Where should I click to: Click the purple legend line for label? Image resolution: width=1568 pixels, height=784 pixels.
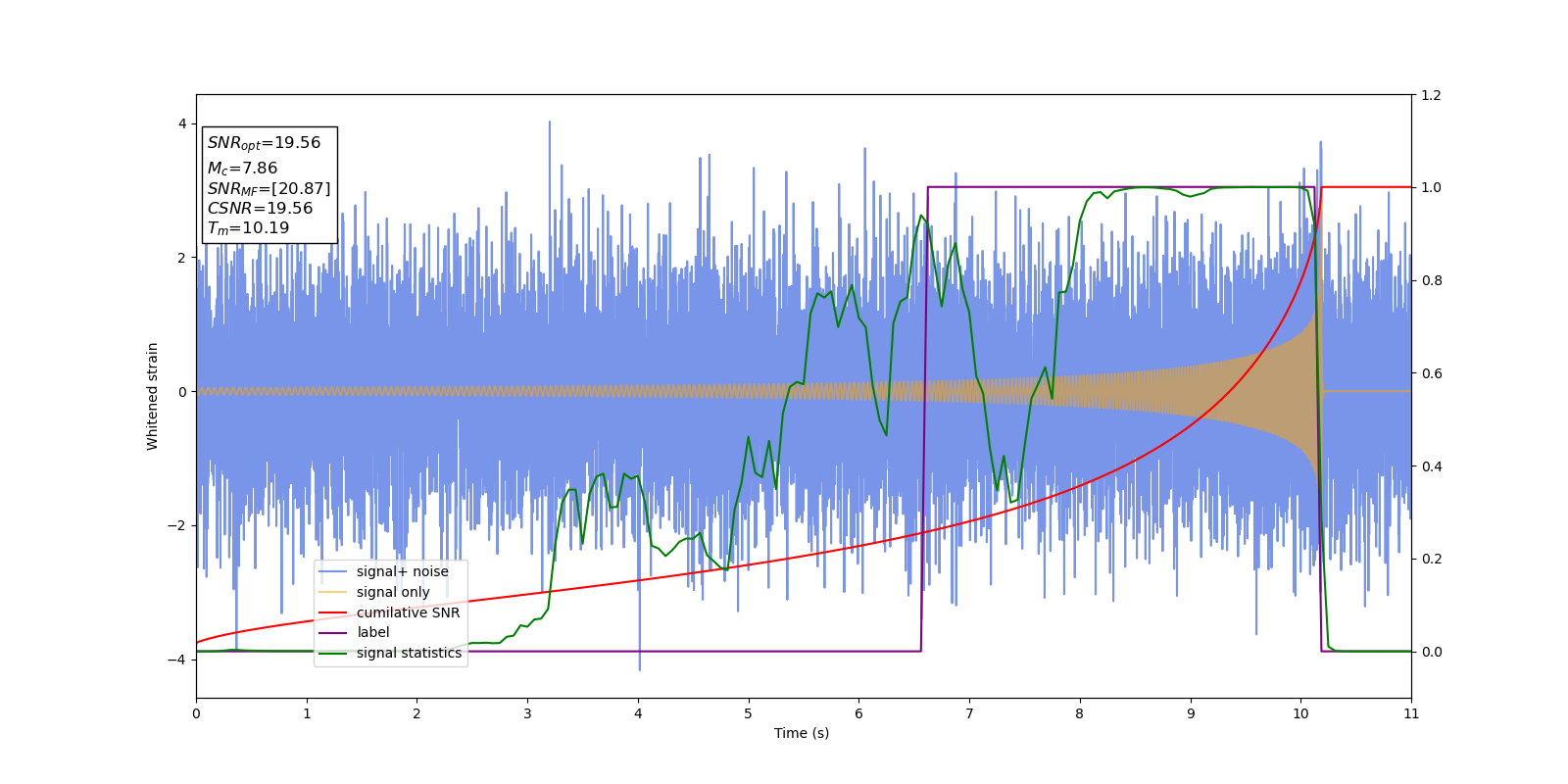[x=333, y=633]
